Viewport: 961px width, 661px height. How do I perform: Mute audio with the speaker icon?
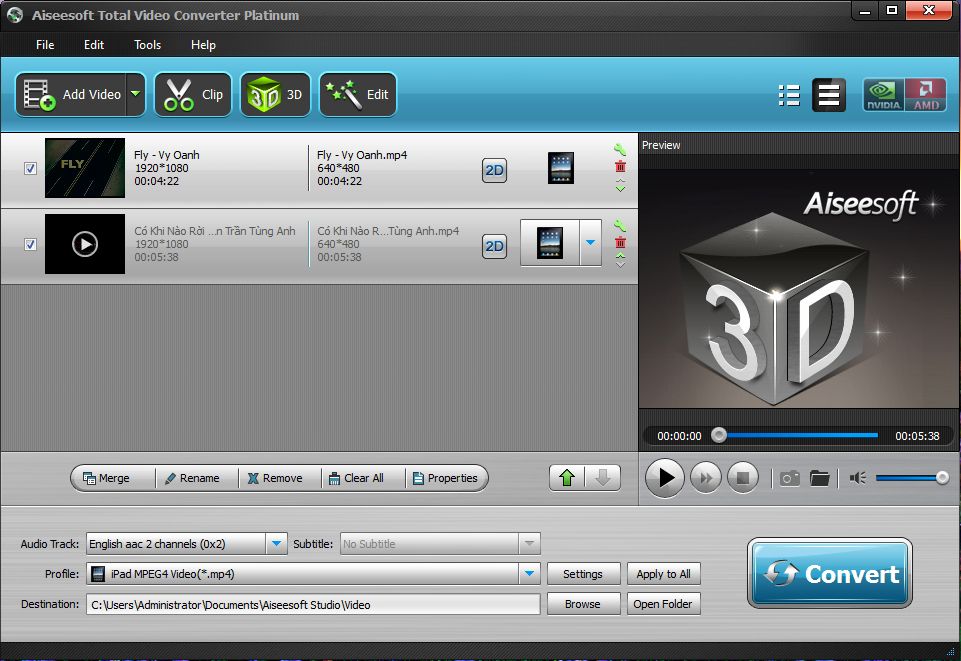857,478
